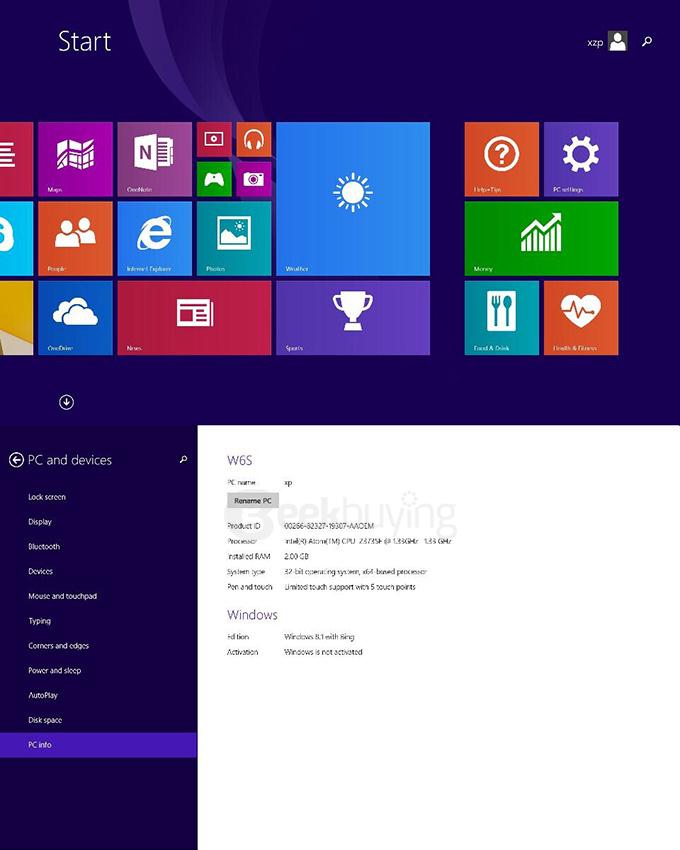Click the Product ID value

coord(329,526)
